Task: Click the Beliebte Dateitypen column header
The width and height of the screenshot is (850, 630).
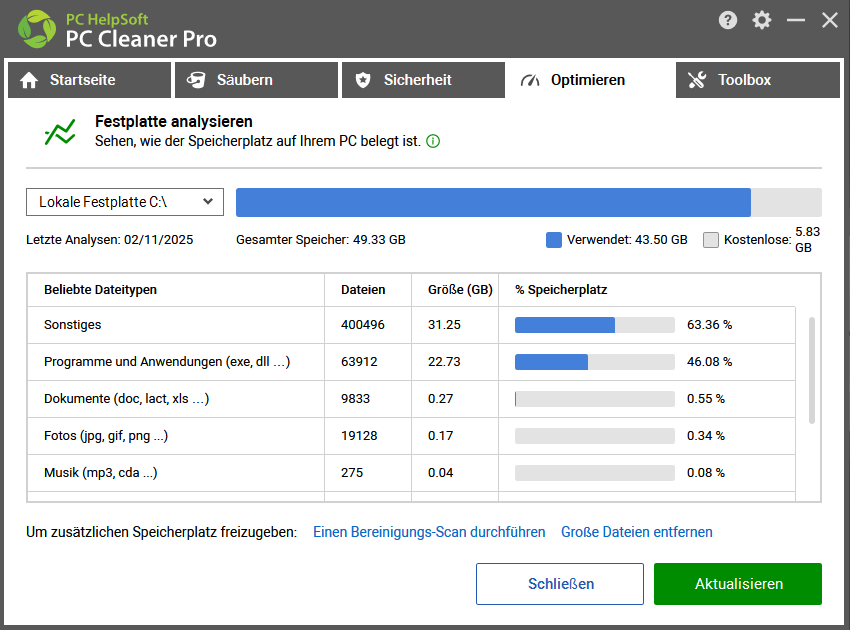Action: pyautogui.click(x=100, y=290)
